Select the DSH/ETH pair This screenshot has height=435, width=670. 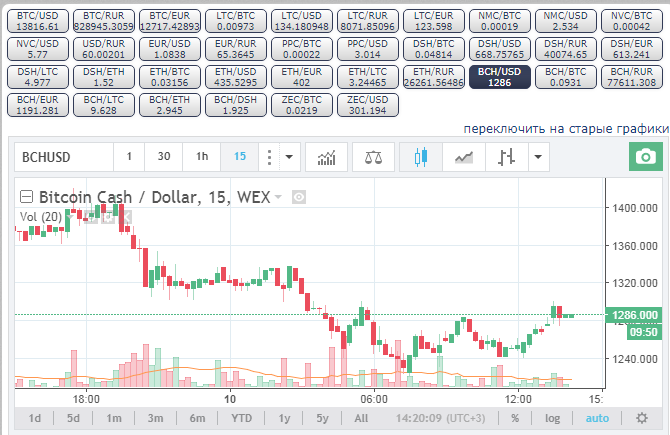click(x=103, y=77)
